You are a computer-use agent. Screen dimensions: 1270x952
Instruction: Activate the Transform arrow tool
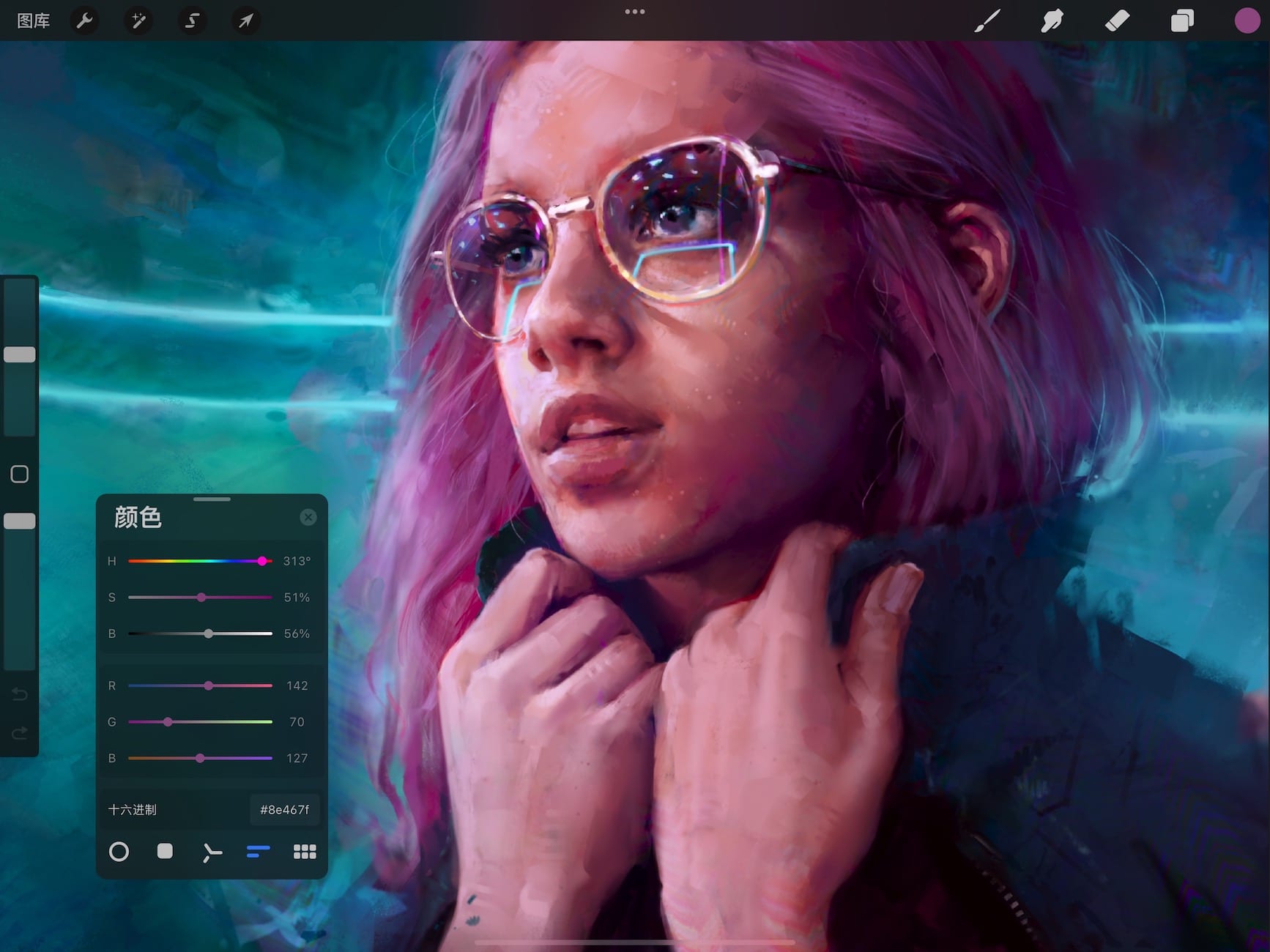click(x=245, y=21)
